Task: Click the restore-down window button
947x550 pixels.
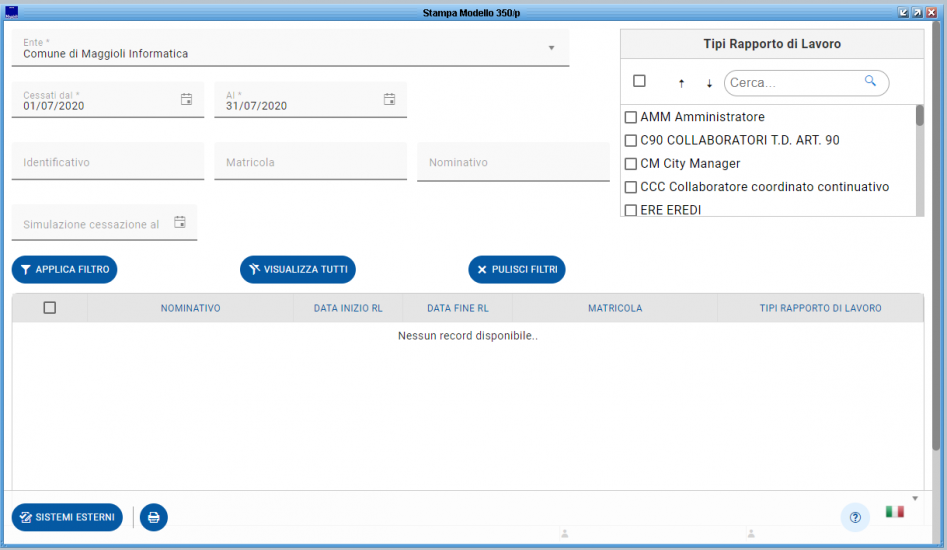Action: click(904, 13)
